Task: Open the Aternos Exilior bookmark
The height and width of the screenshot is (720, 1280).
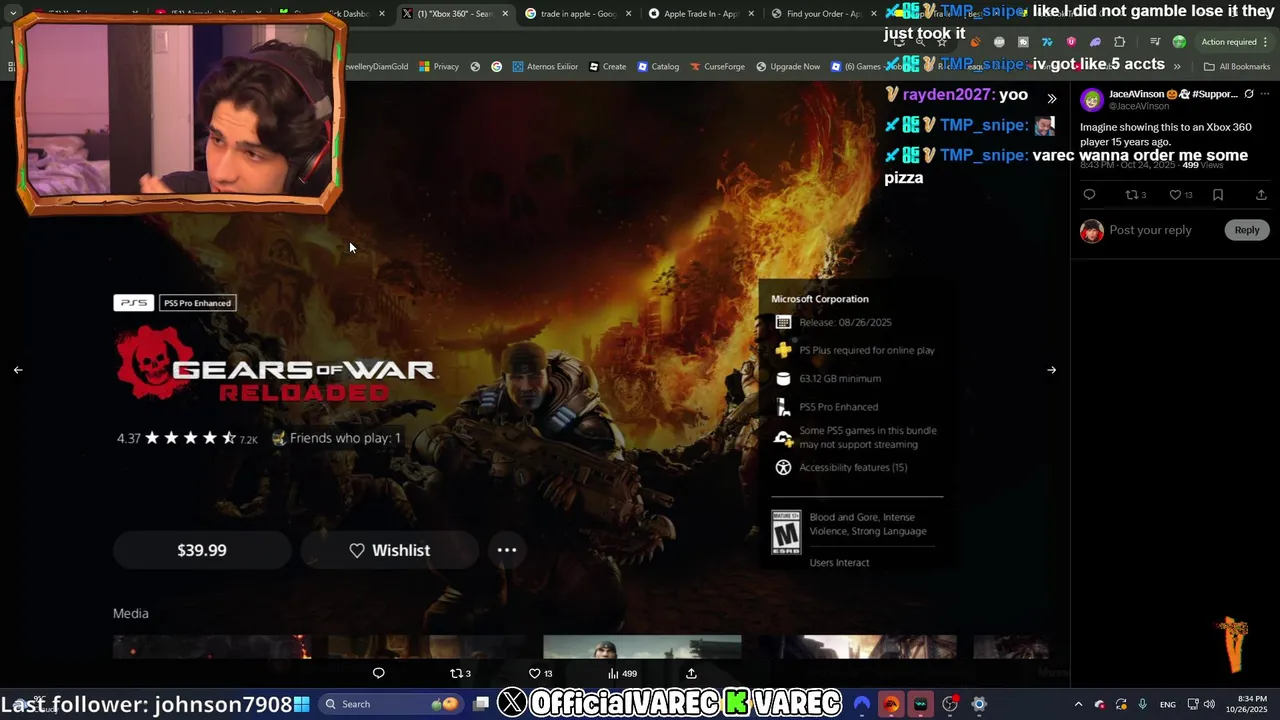Action: (545, 67)
